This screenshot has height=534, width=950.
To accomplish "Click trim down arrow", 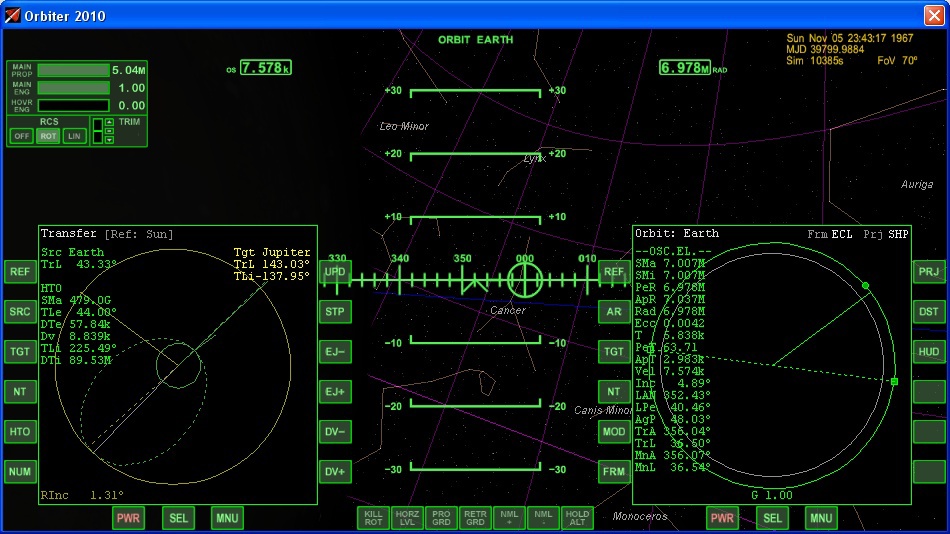I will click(x=109, y=140).
